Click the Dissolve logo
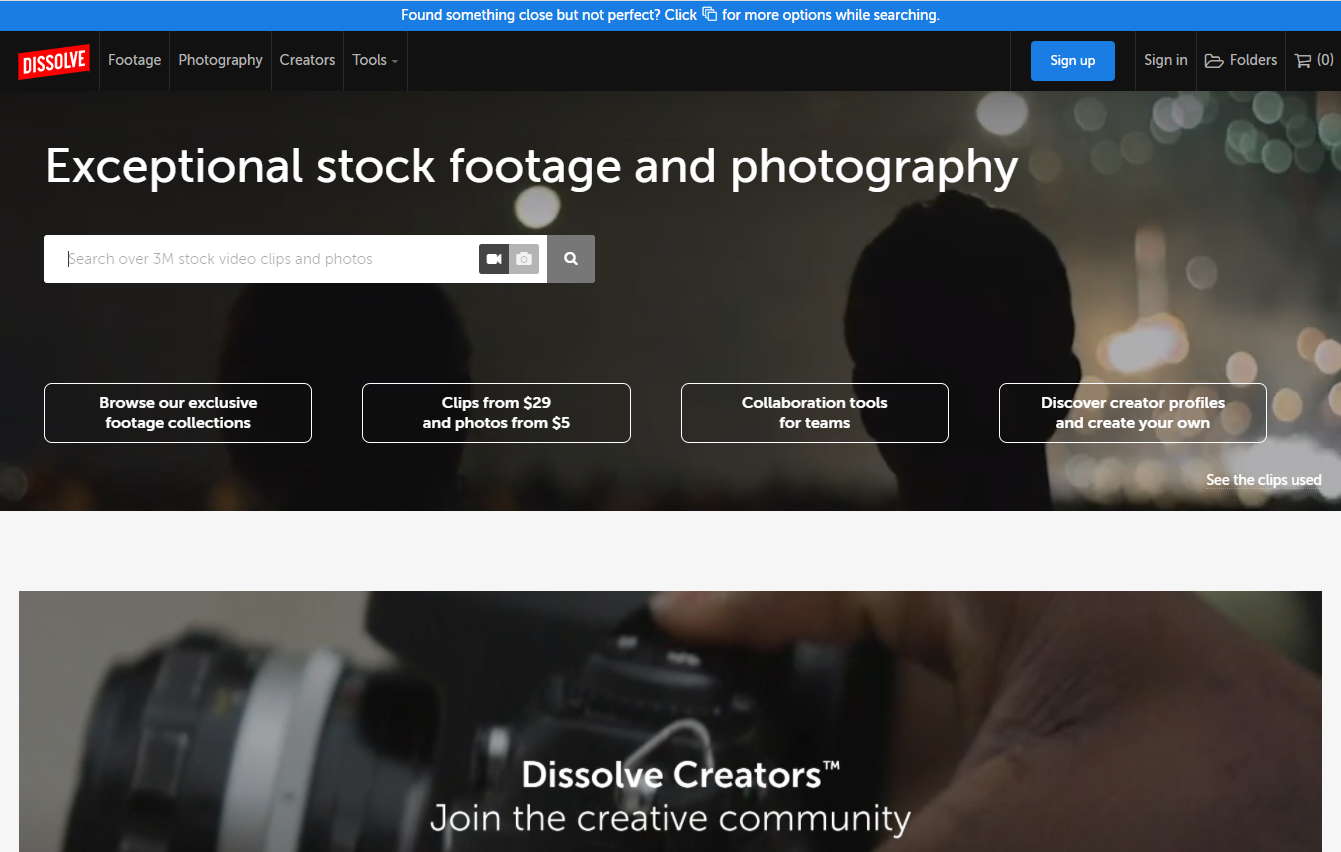Screen dimensions: 1341x852 (54, 61)
